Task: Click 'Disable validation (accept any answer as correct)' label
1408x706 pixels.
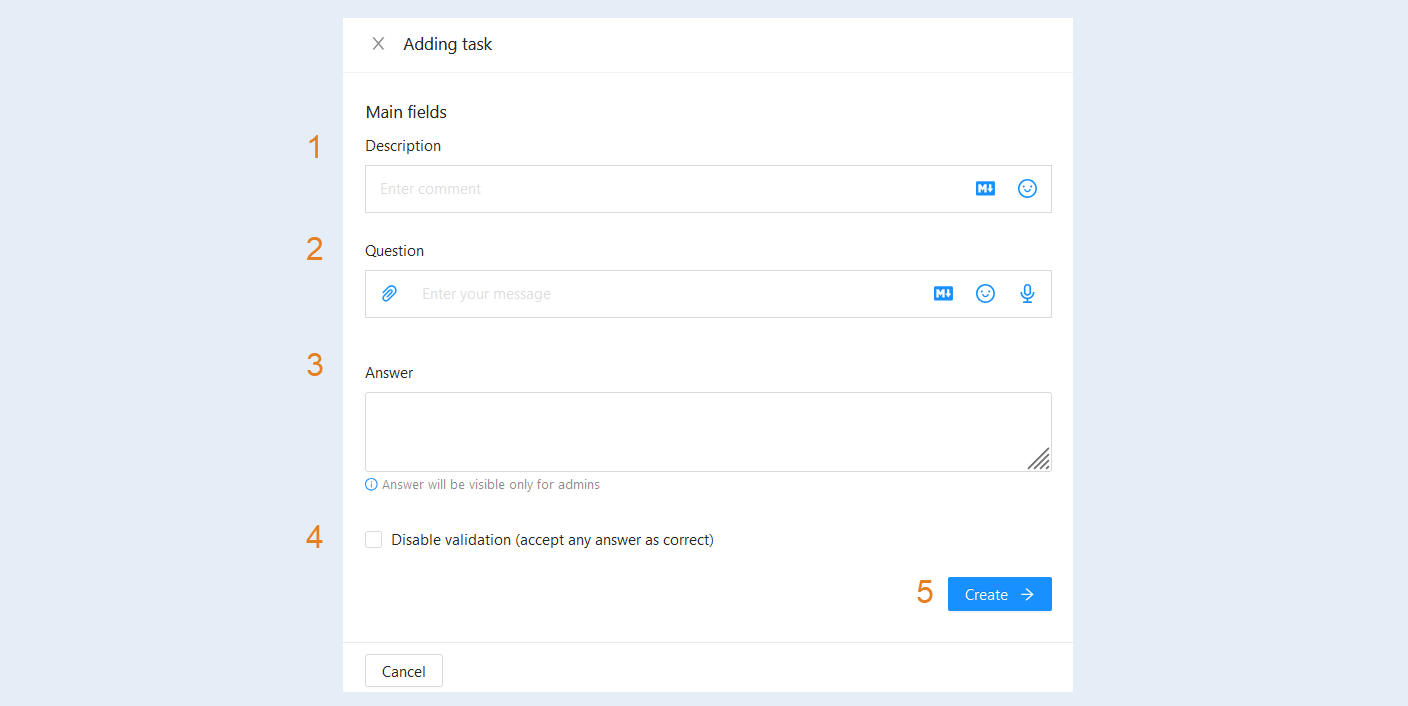Action: [x=552, y=540]
